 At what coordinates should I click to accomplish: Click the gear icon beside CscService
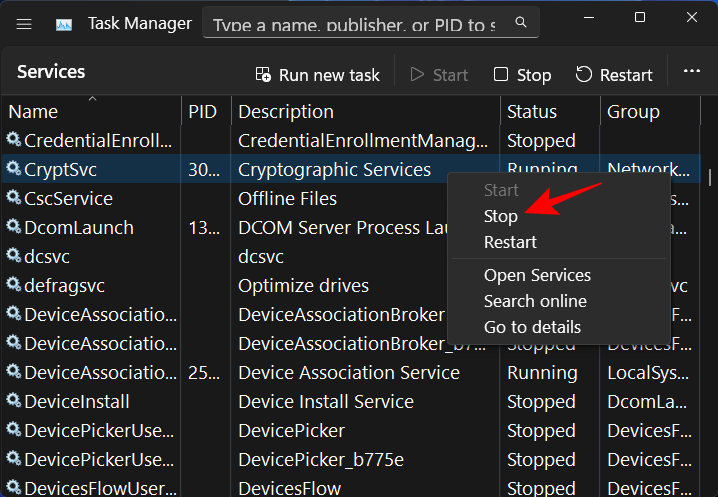[x=13, y=198]
